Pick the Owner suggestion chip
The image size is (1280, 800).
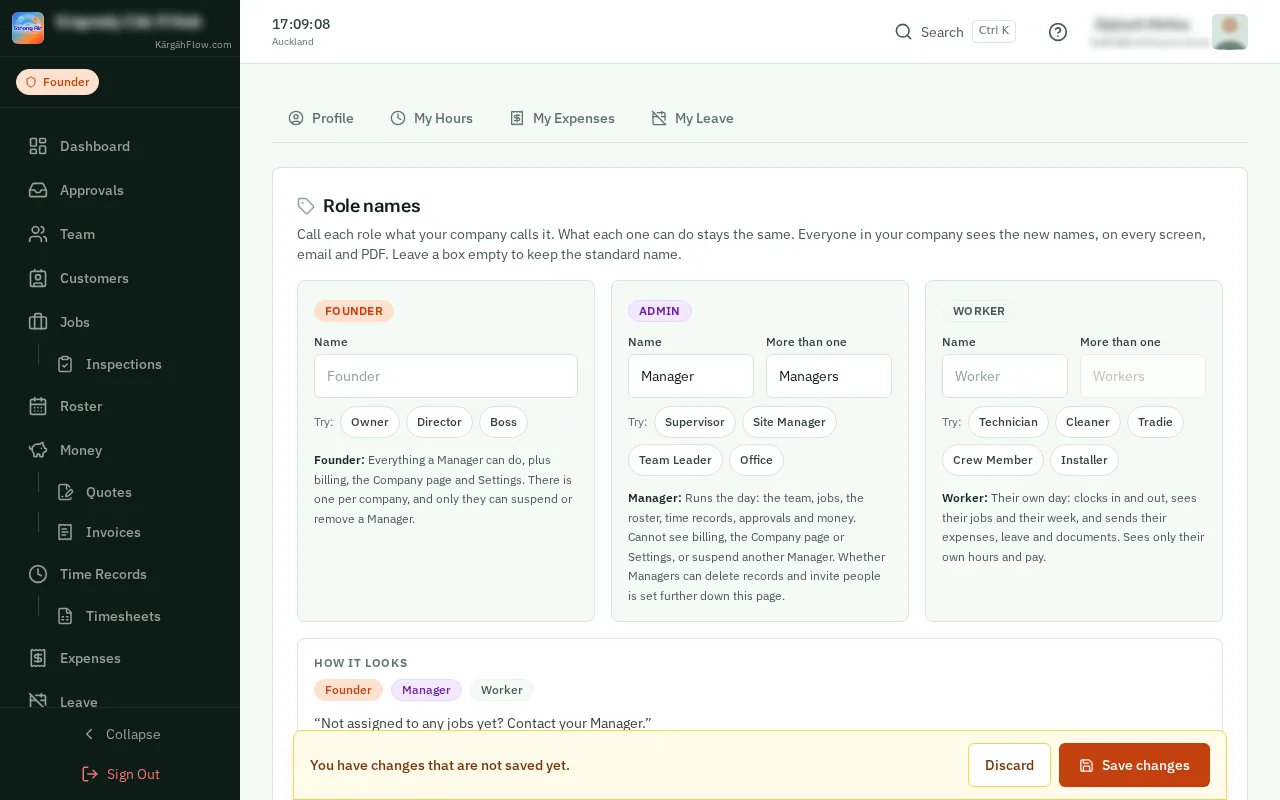coord(370,422)
